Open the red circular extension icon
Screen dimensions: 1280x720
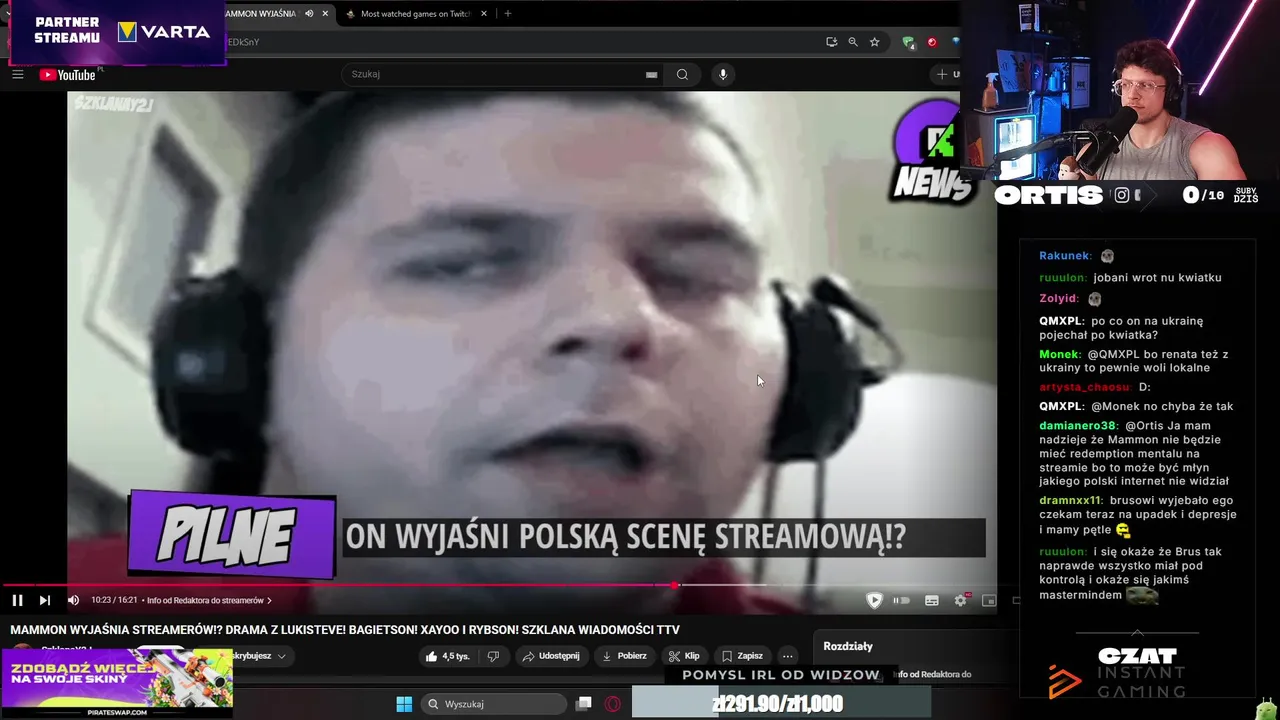932,42
